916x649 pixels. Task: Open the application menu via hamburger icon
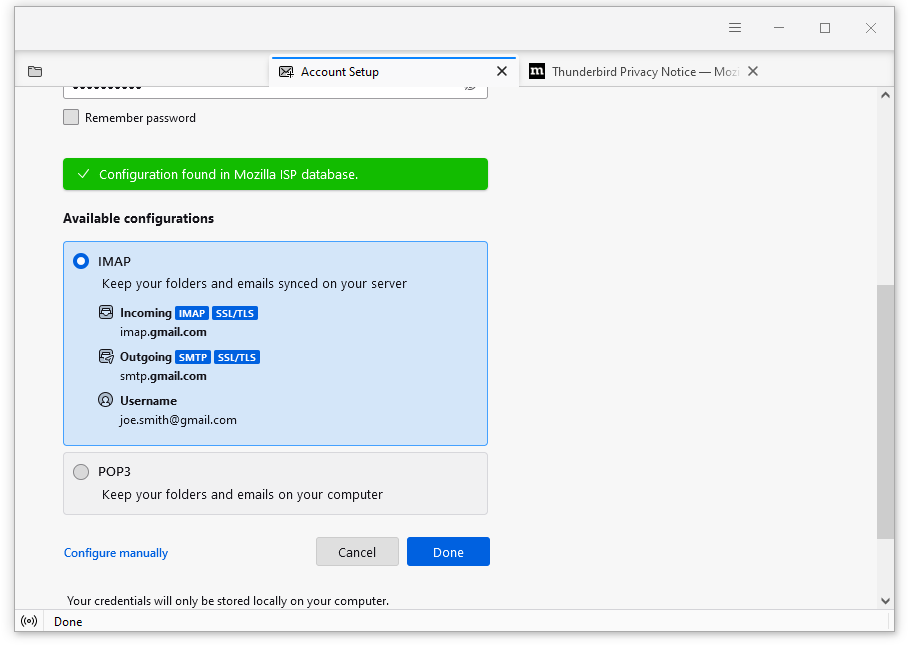pyautogui.click(x=735, y=27)
